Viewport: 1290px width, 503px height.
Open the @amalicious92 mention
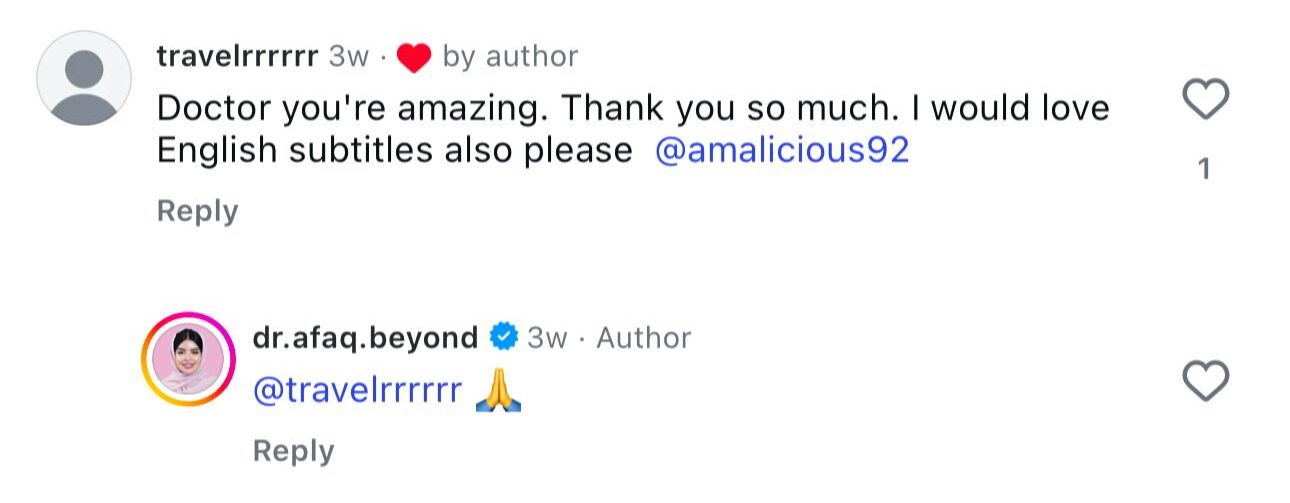pyautogui.click(x=781, y=150)
